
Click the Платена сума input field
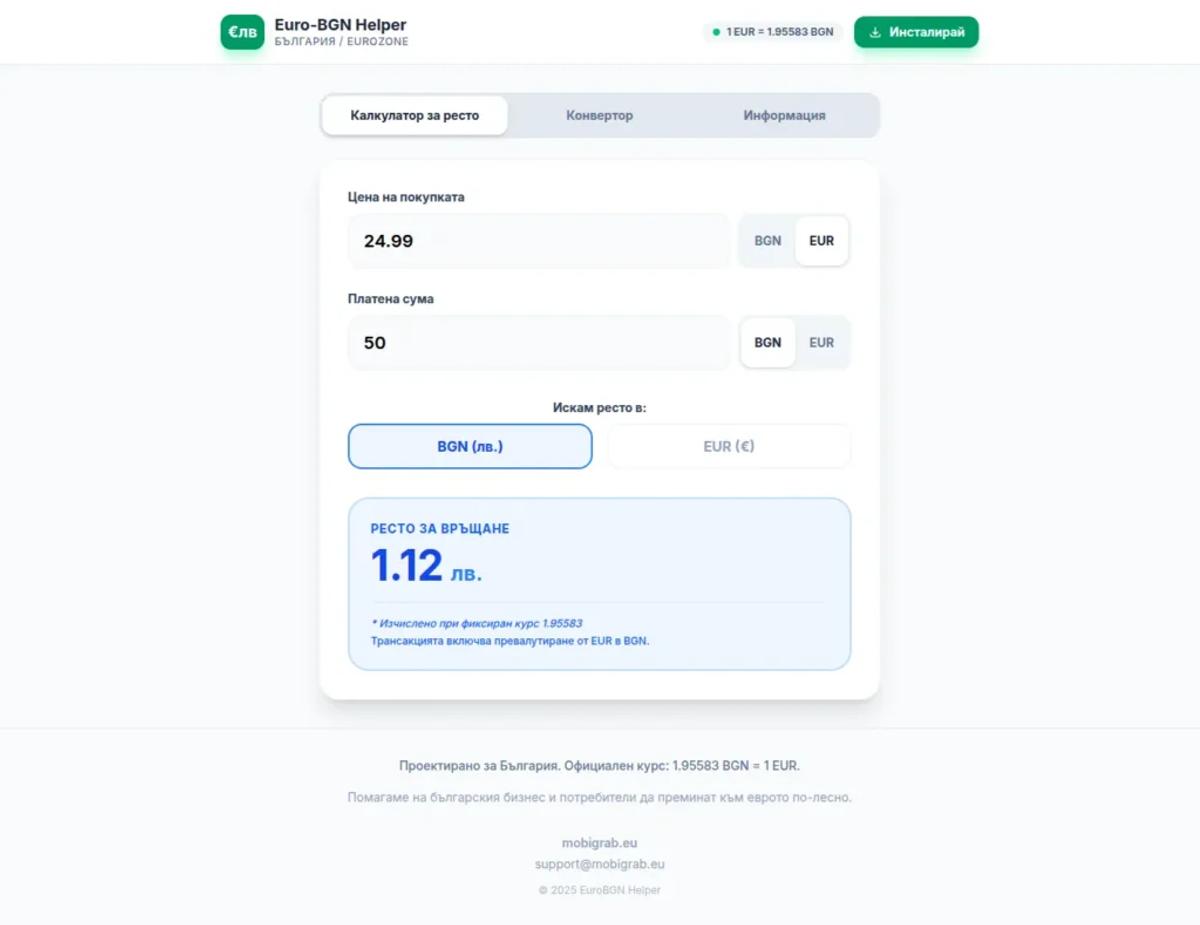click(x=539, y=343)
